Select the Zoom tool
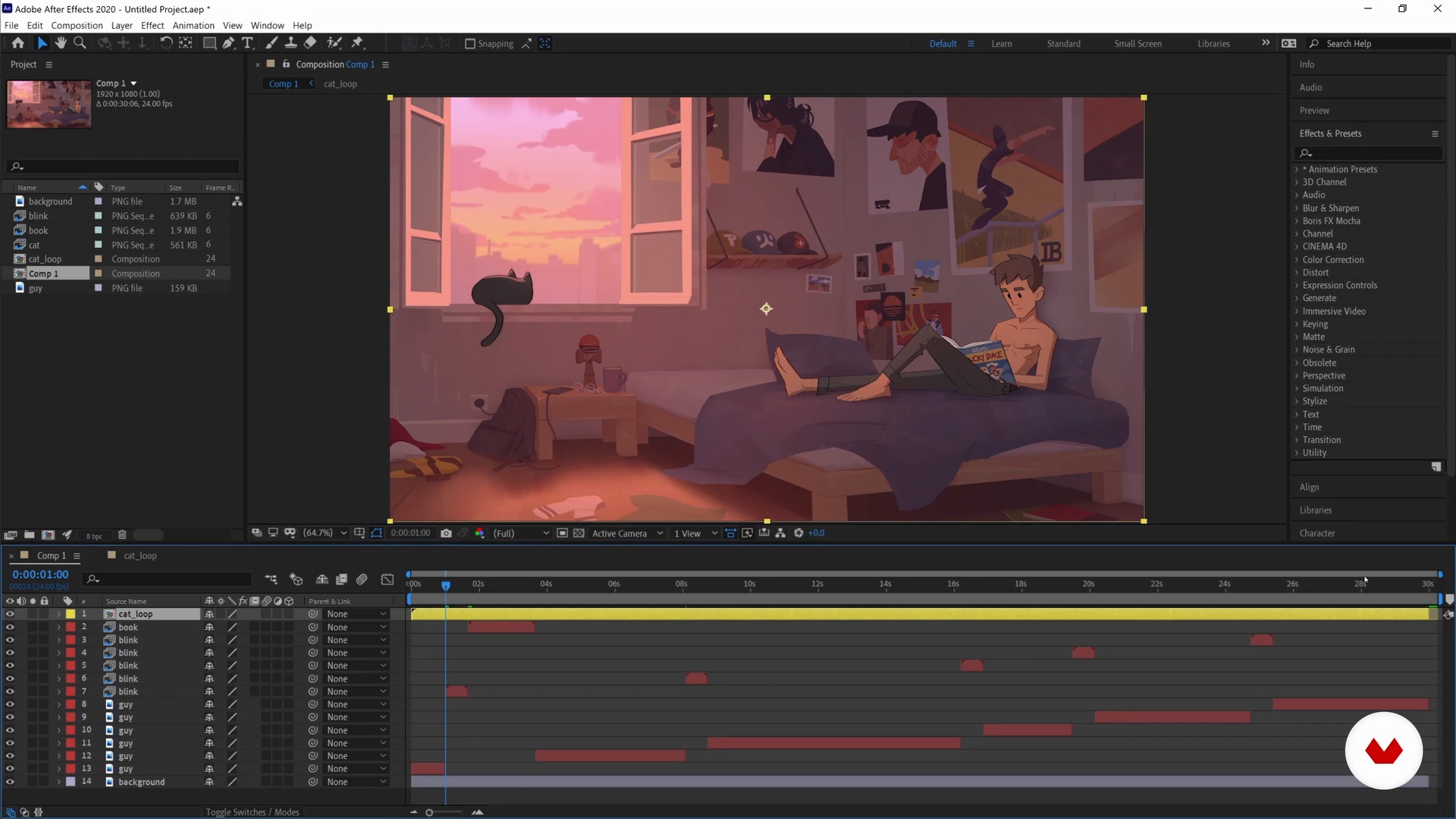 click(79, 43)
